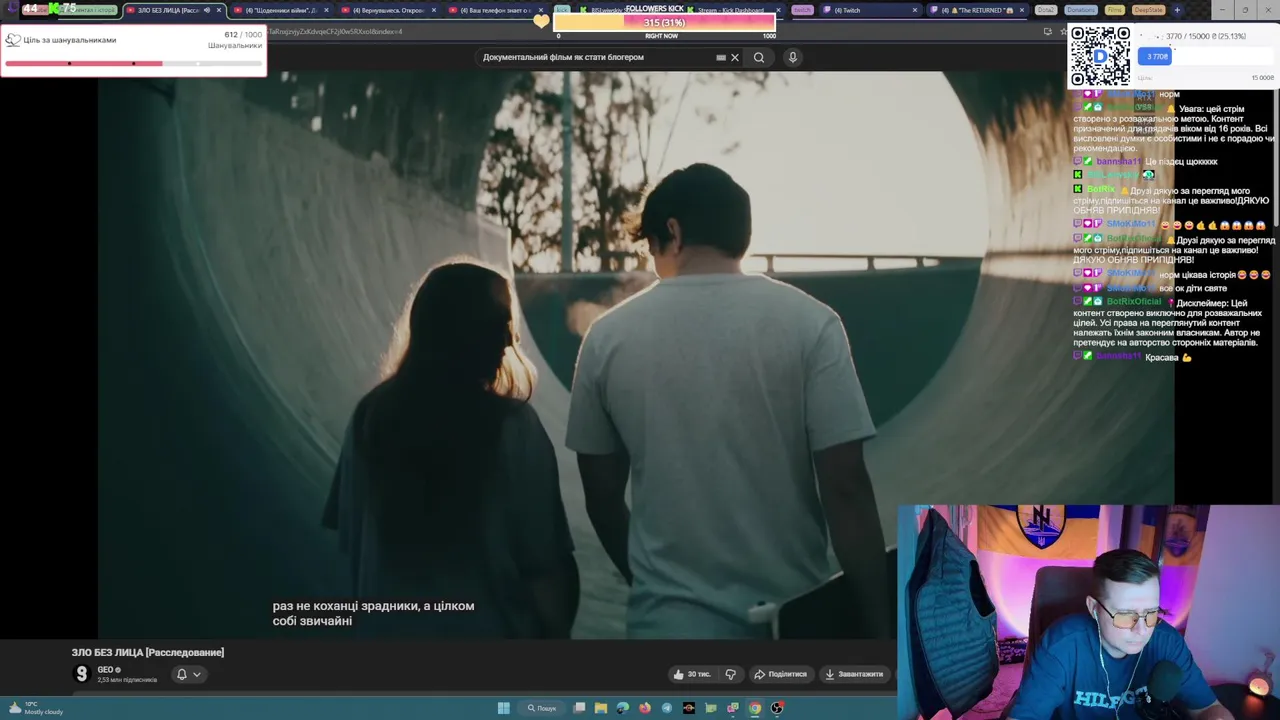1280x720 pixels.
Task: Share the video via Поділитися button
Action: [x=781, y=674]
